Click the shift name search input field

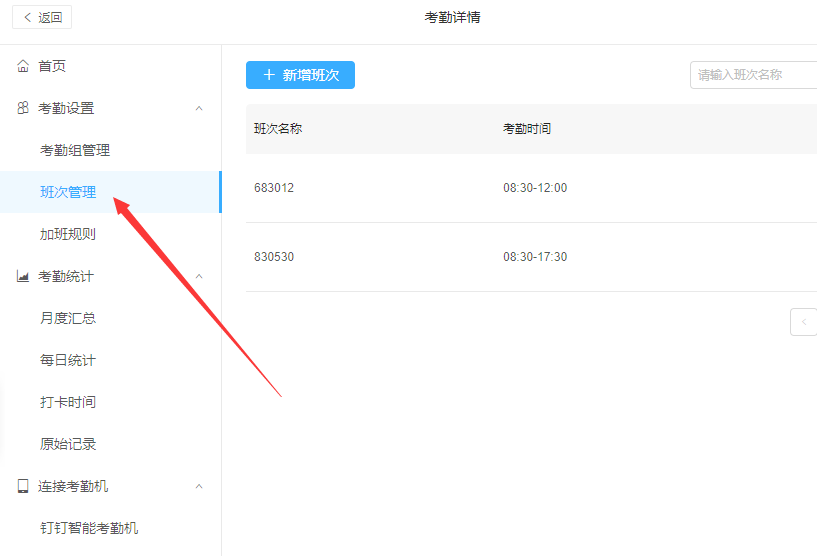tap(754, 75)
